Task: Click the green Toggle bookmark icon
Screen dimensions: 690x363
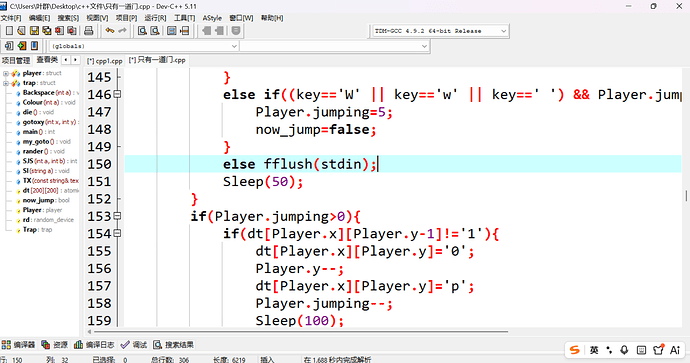Action: 22,45
